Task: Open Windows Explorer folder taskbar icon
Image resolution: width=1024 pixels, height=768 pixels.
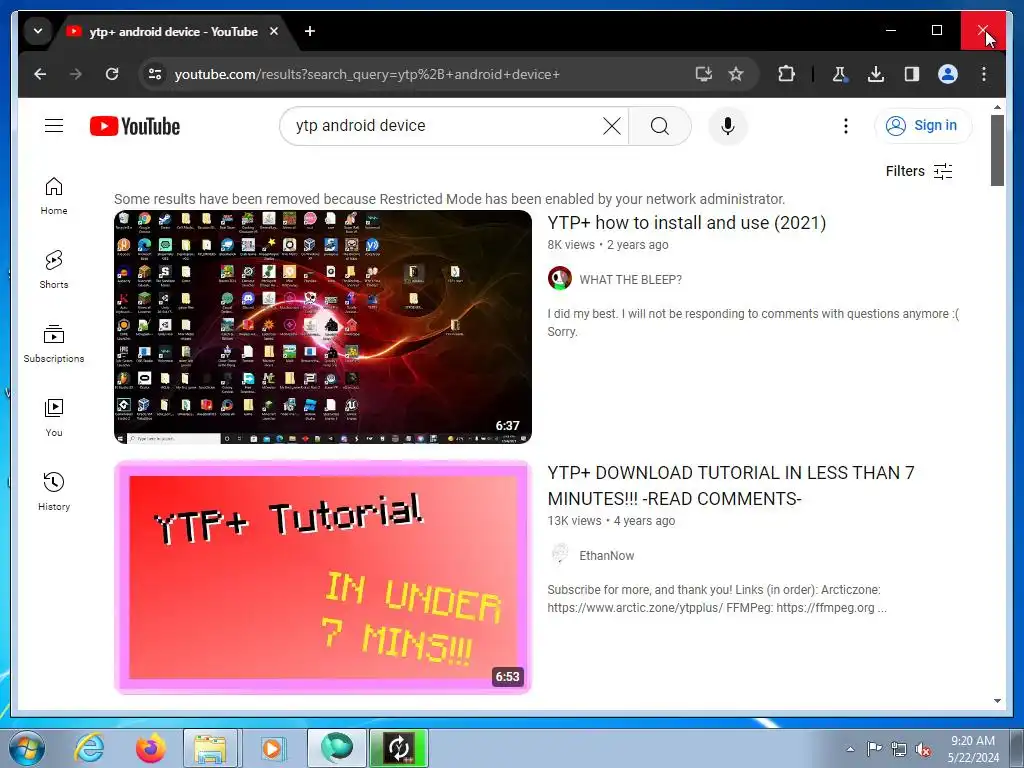Action: click(x=210, y=748)
